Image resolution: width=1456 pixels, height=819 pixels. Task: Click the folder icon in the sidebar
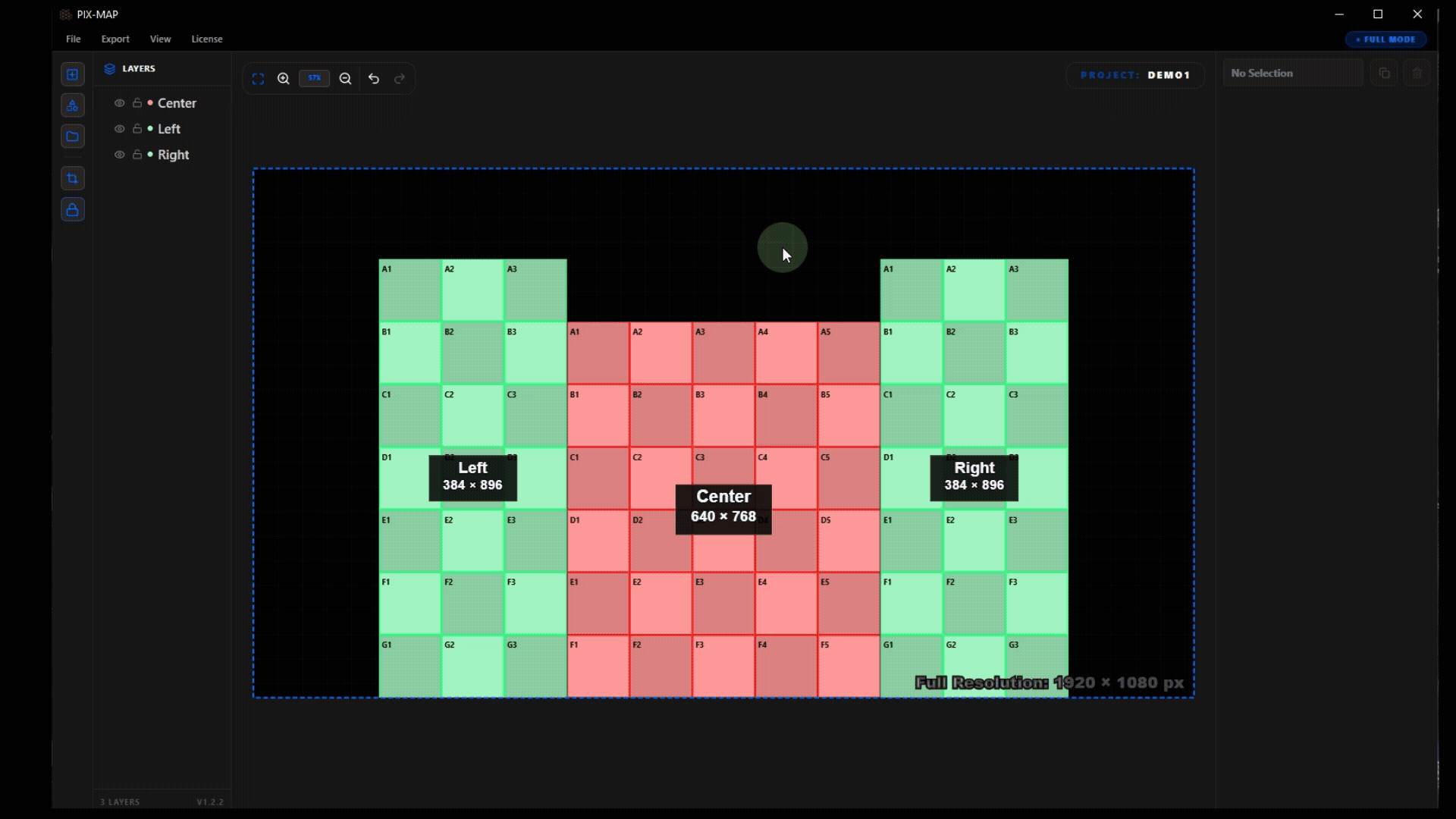(x=72, y=136)
